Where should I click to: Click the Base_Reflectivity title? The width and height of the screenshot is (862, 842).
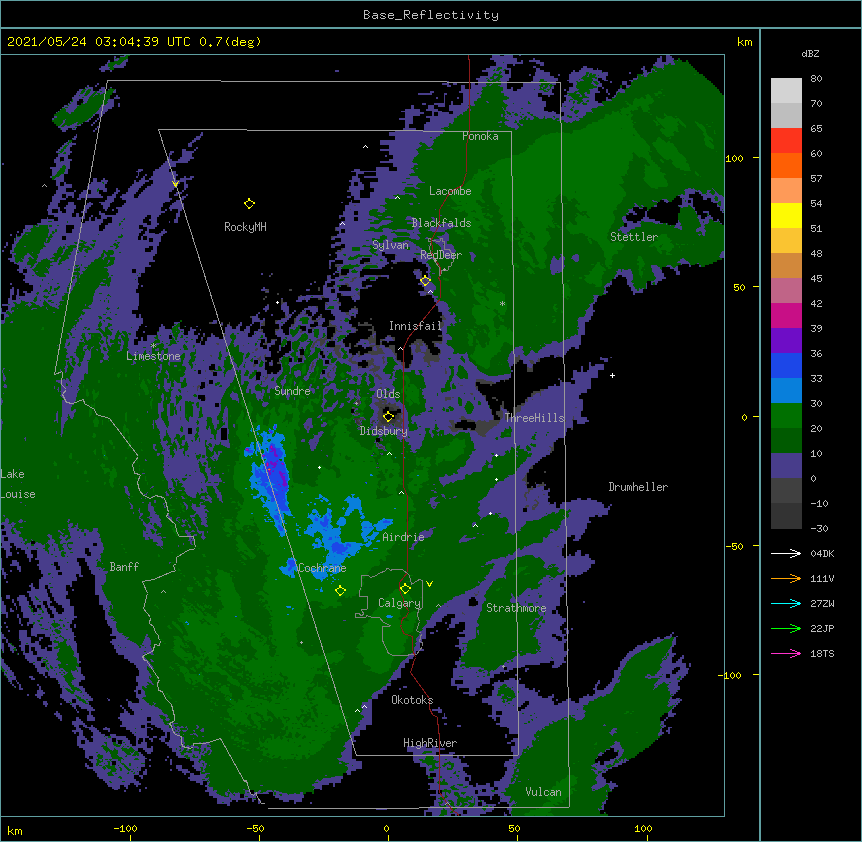(431, 15)
